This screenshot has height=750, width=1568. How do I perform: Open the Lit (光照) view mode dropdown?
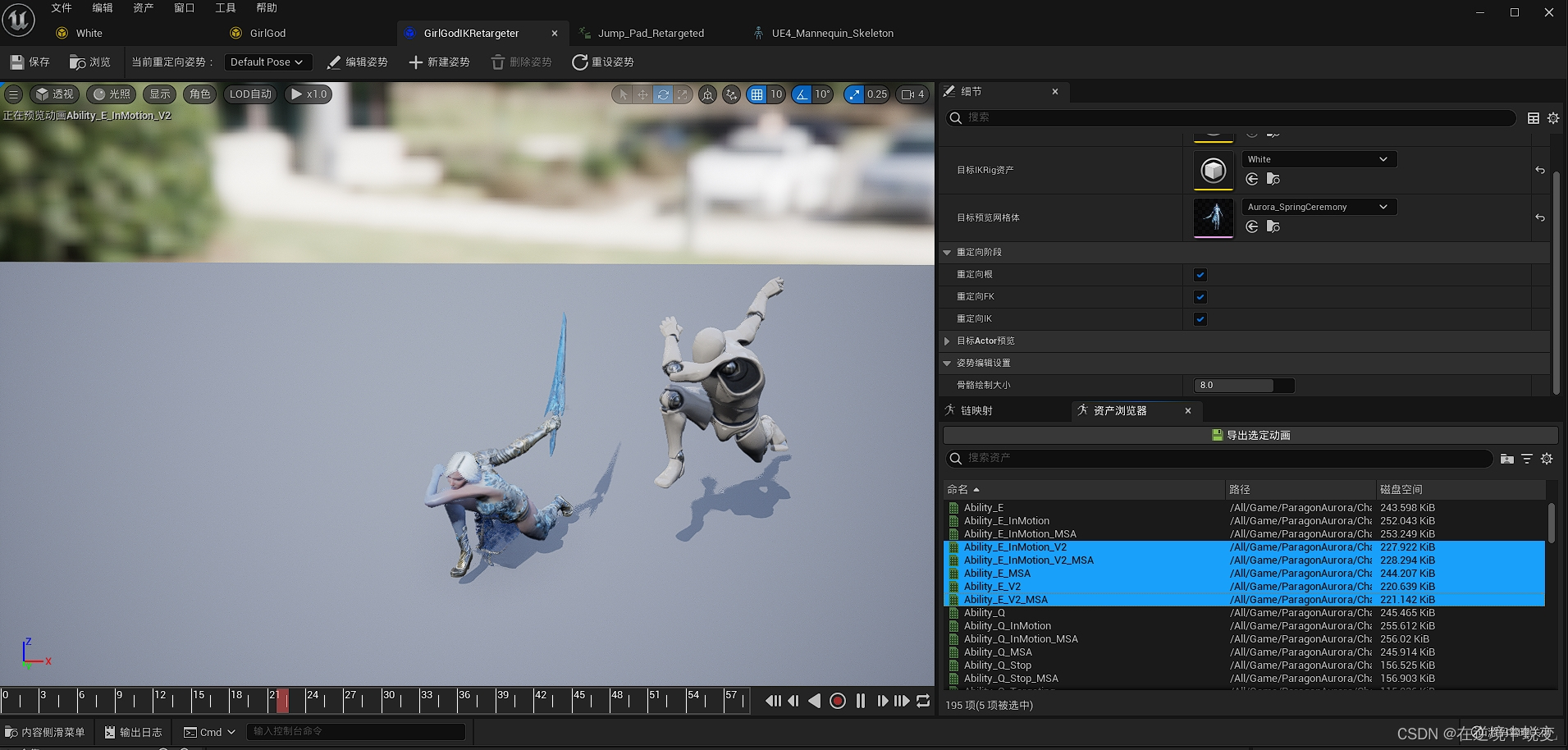(x=111, y=94)
